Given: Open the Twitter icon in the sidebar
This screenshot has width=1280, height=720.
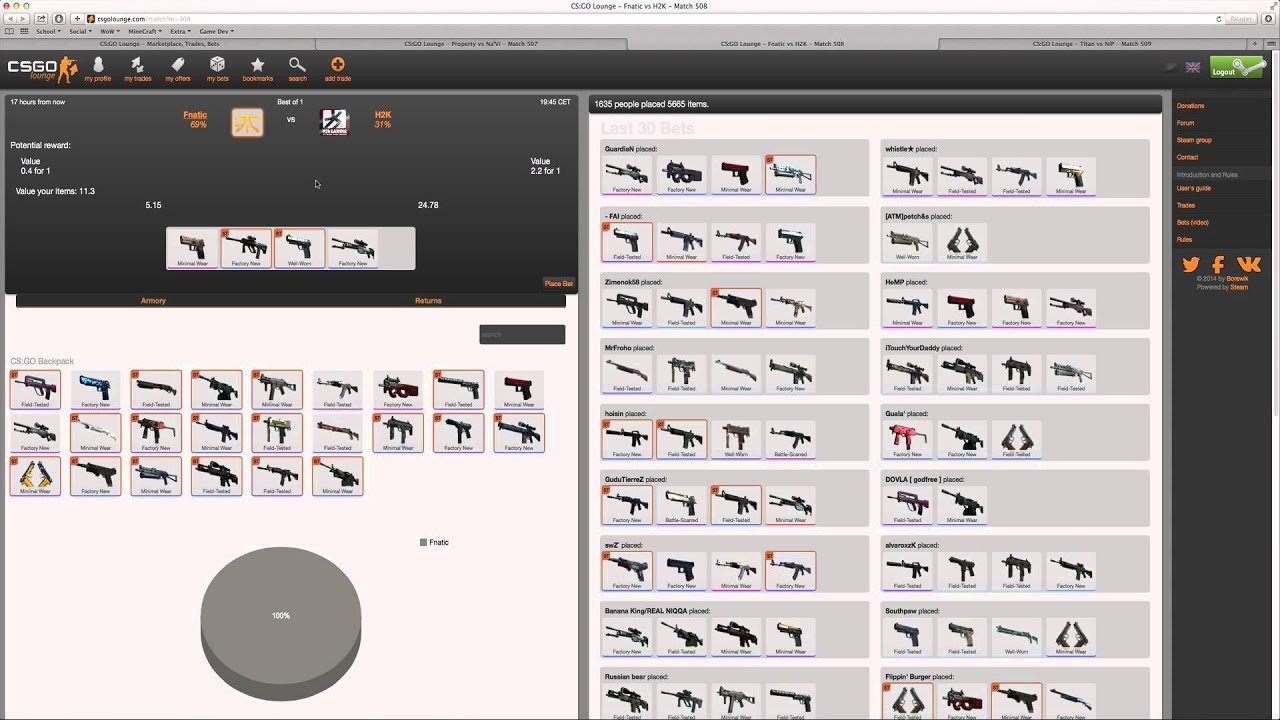Looking at the screenshot, I should tap(1191, 265).
